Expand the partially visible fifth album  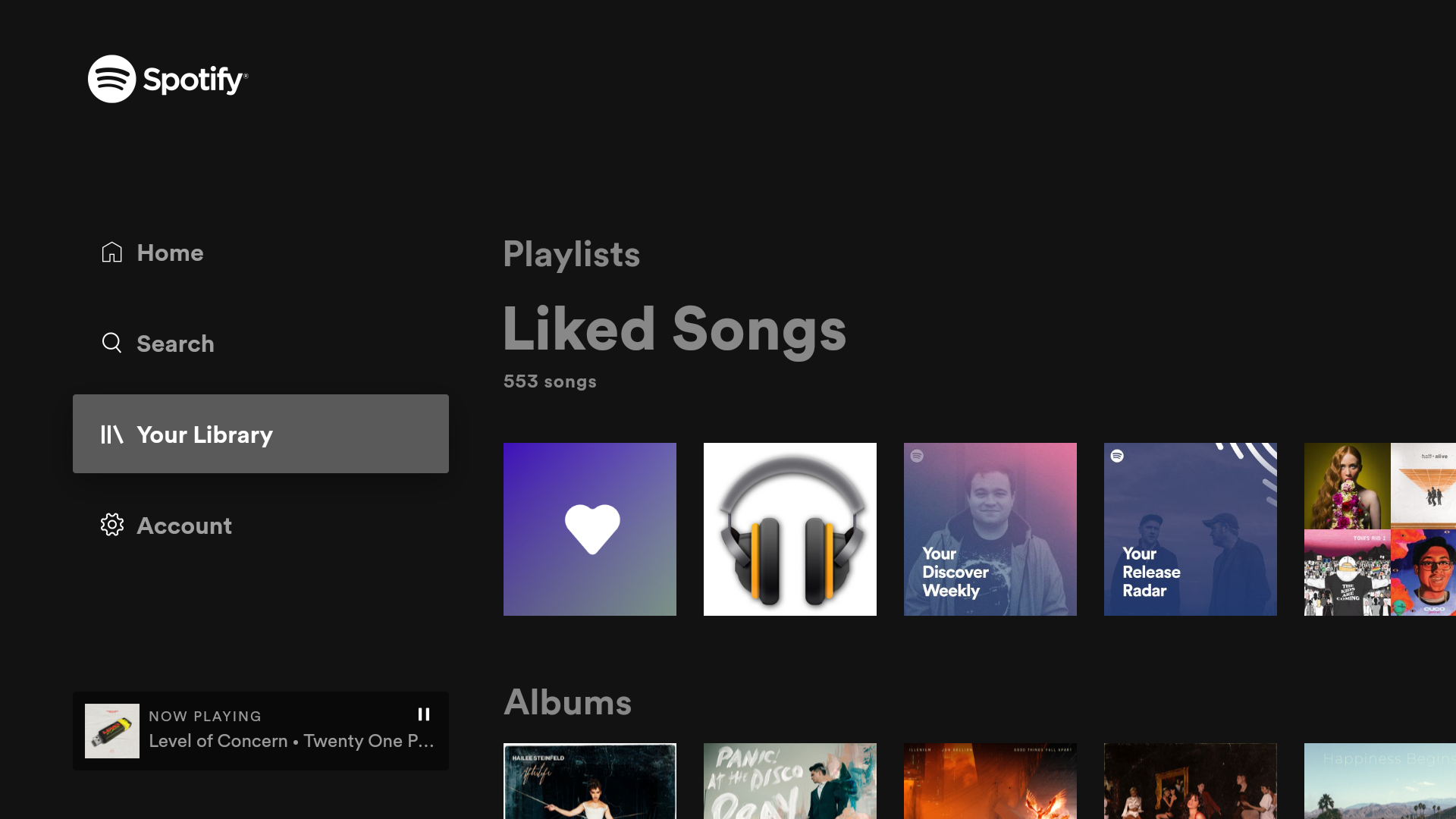click(1380, 780)
